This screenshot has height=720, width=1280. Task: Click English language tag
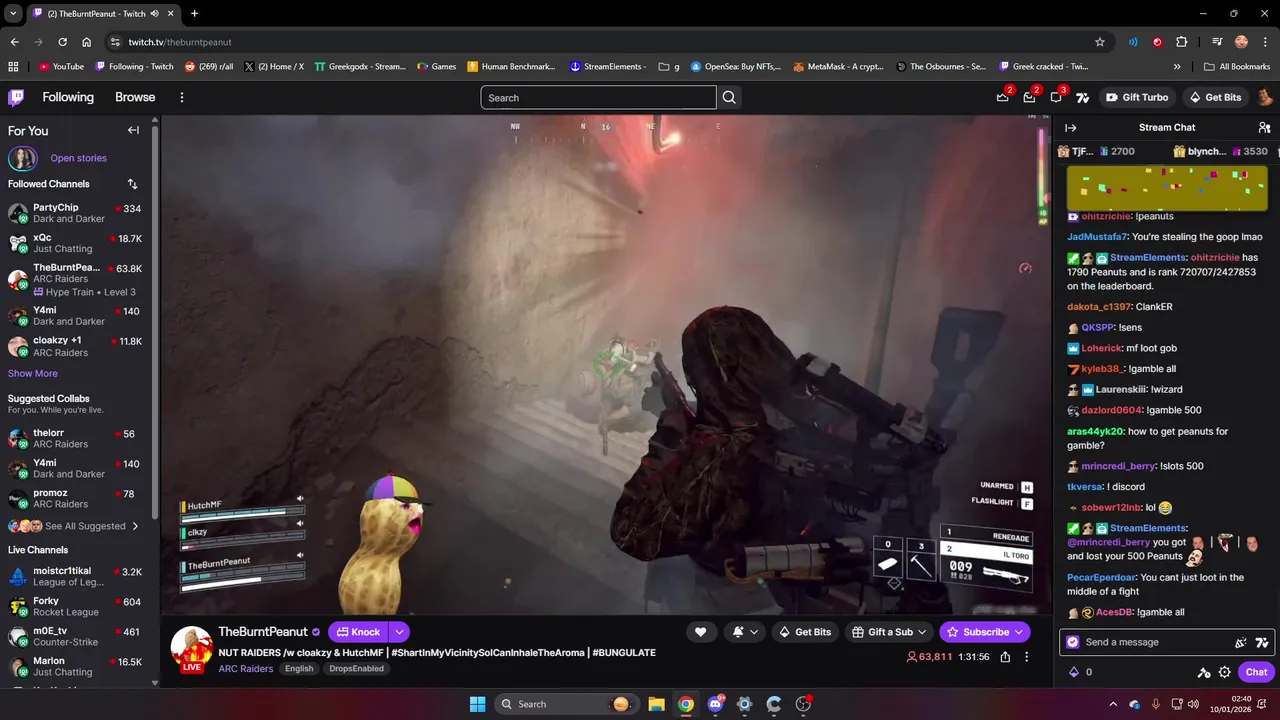coord(299,668)
